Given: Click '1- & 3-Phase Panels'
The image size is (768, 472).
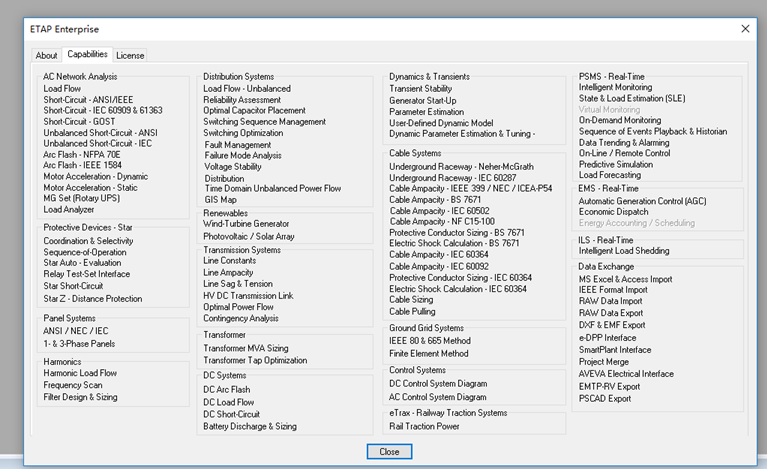Looking at the screenshot, I should click(x=79, y=344).
